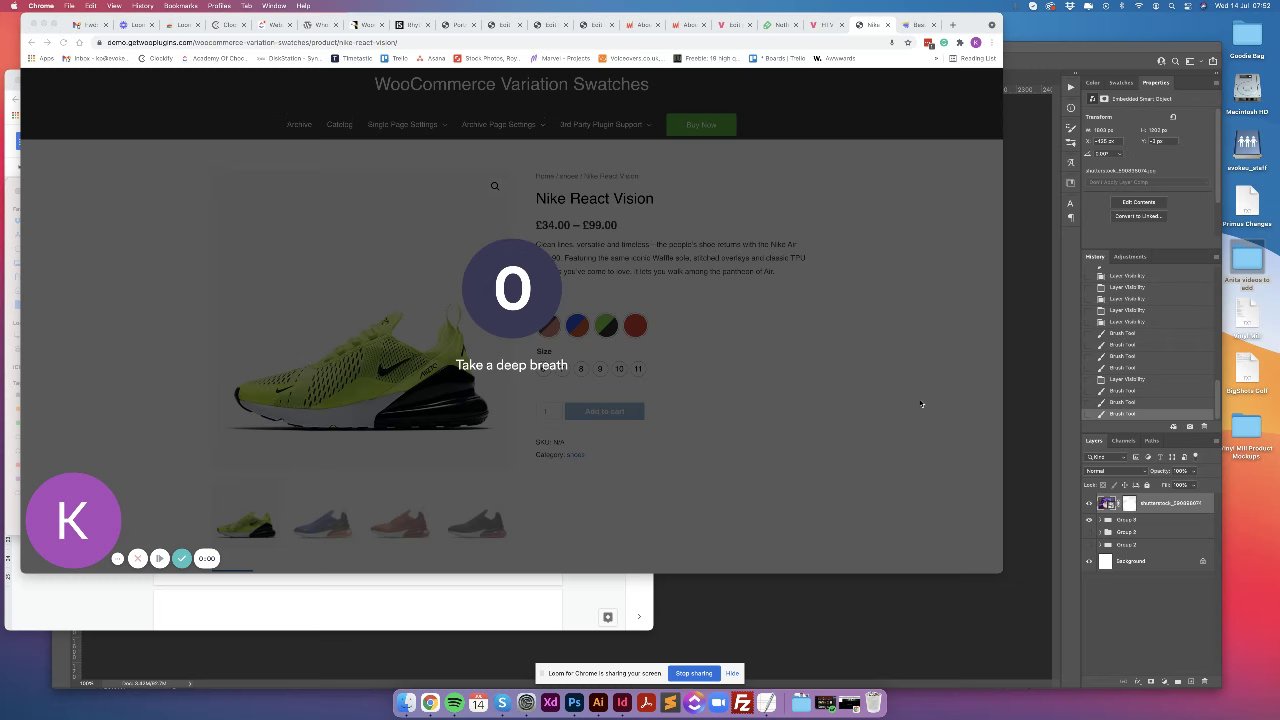Toggle visibility of Group 3 layer
Image resolution: width=1280 pixels, height=720 pixels.
tap(1089, 520)
